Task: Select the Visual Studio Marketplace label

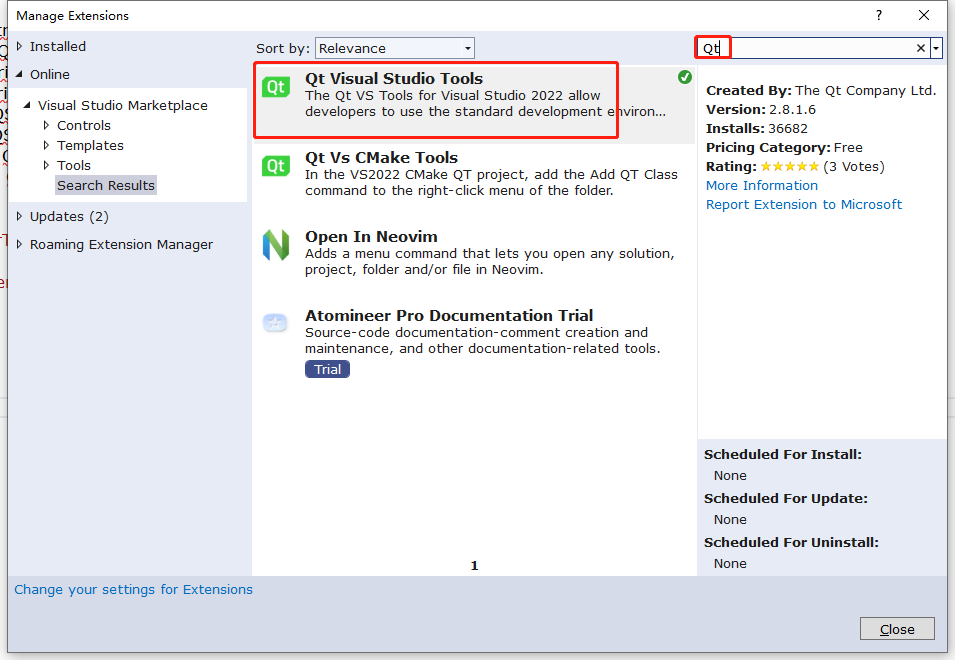Action: tap(122, 105)
